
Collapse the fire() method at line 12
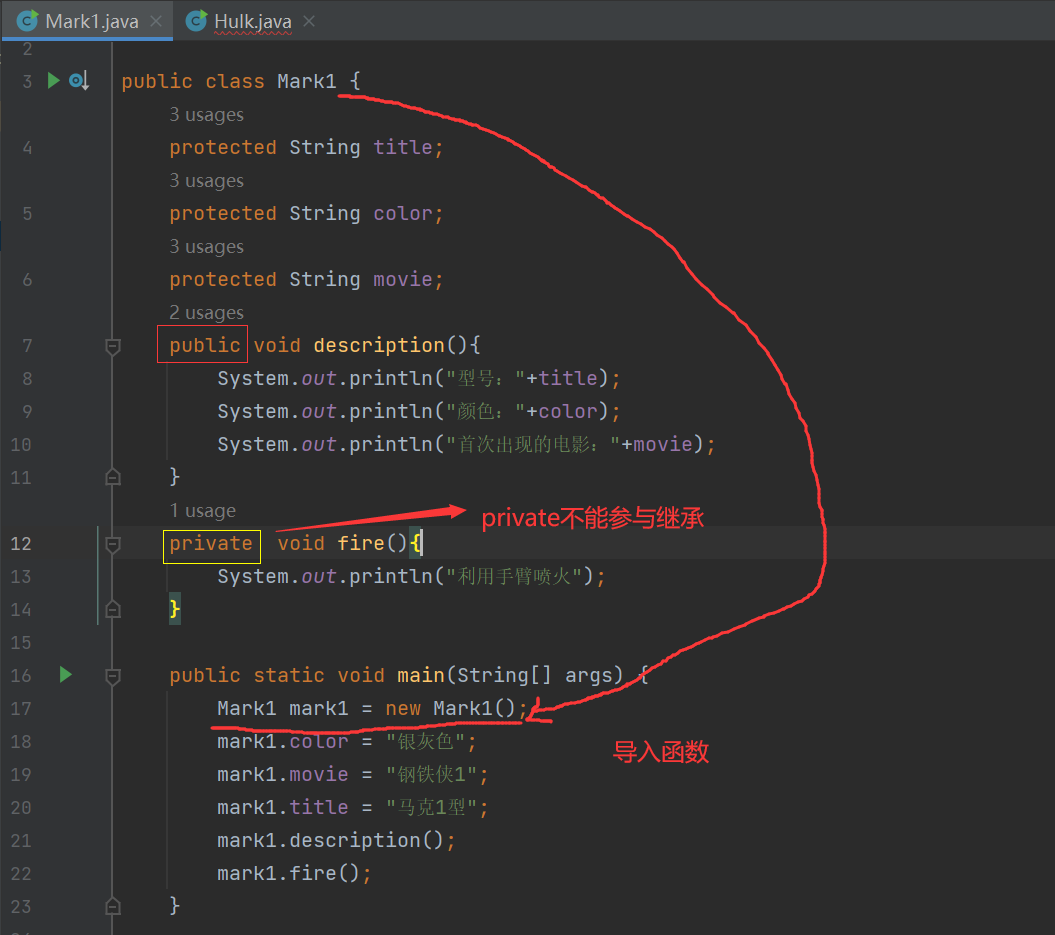tap(113, 544)
